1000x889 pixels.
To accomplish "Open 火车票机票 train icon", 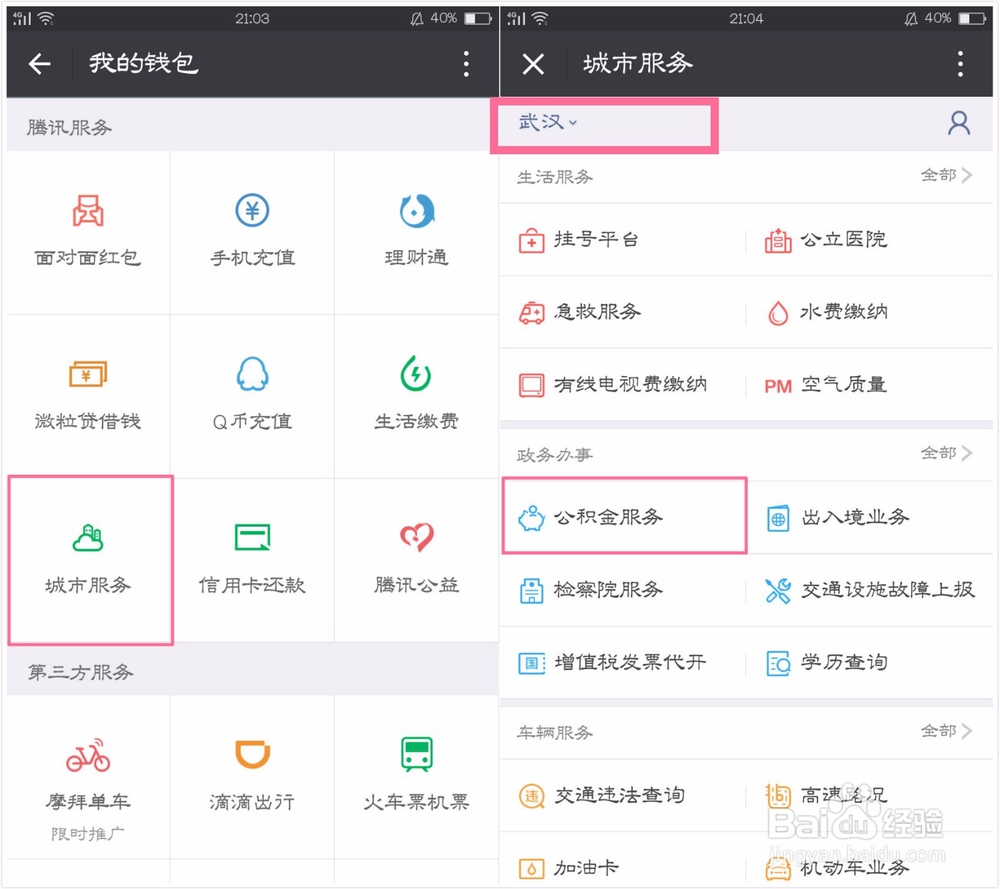I will click(x=417, y=754).
